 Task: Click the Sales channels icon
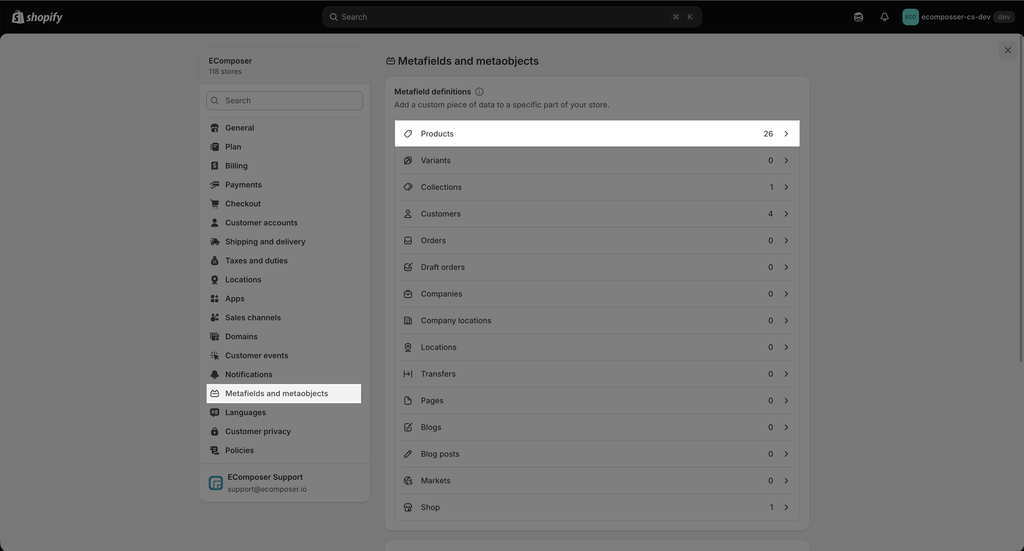(214, 317)
